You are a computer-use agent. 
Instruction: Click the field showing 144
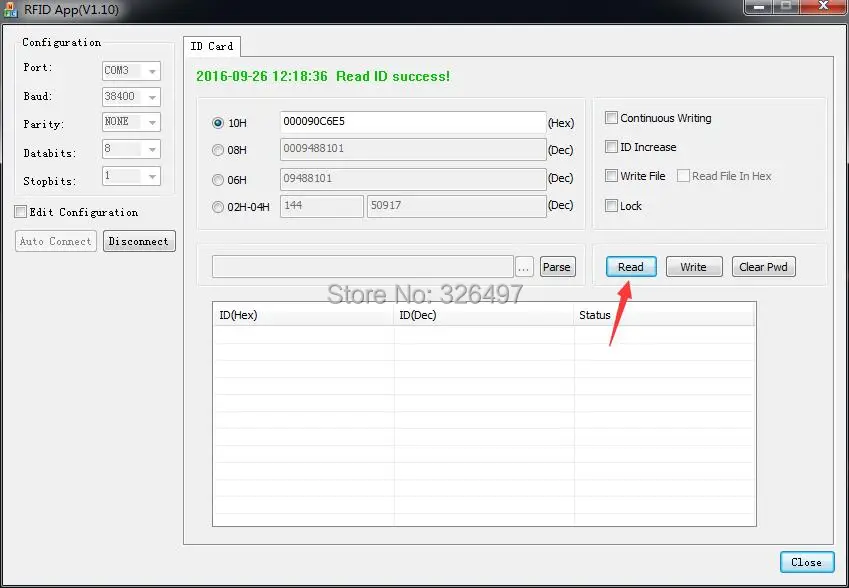pyautogui.click(x=322, y=206)
